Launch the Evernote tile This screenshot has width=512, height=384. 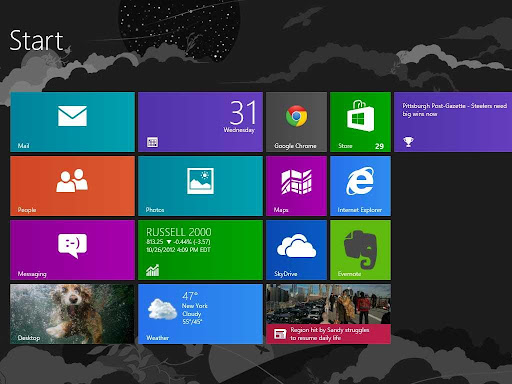(360, 250)
